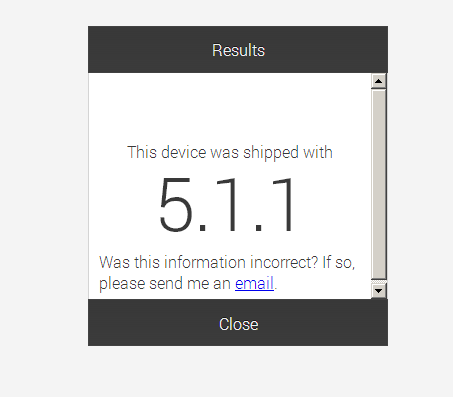Click the word 'shipped' in the message

[x=271, y=153]
